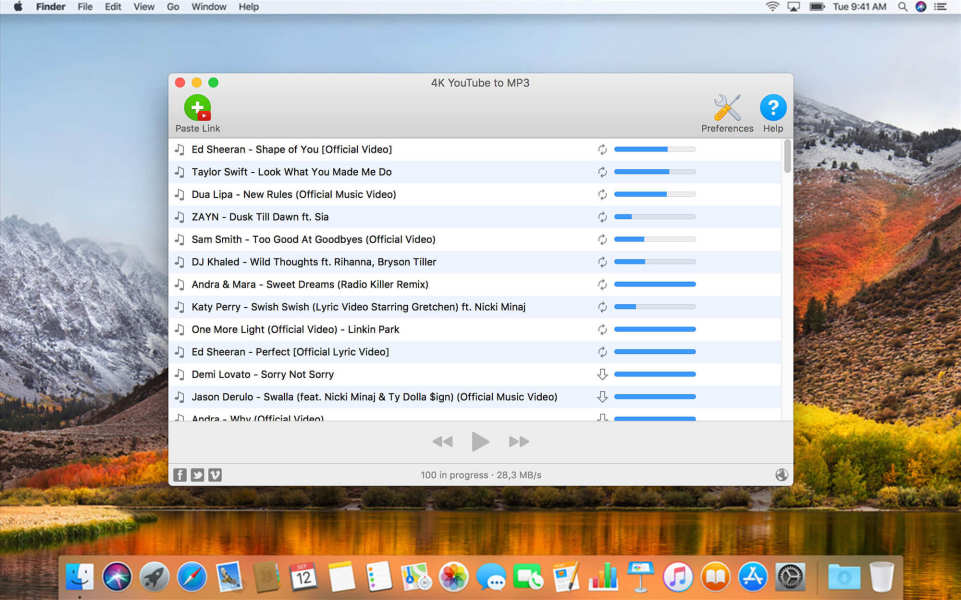Click the fast-forward next track button
961x600 pixels.
click(x=518, y=441)
